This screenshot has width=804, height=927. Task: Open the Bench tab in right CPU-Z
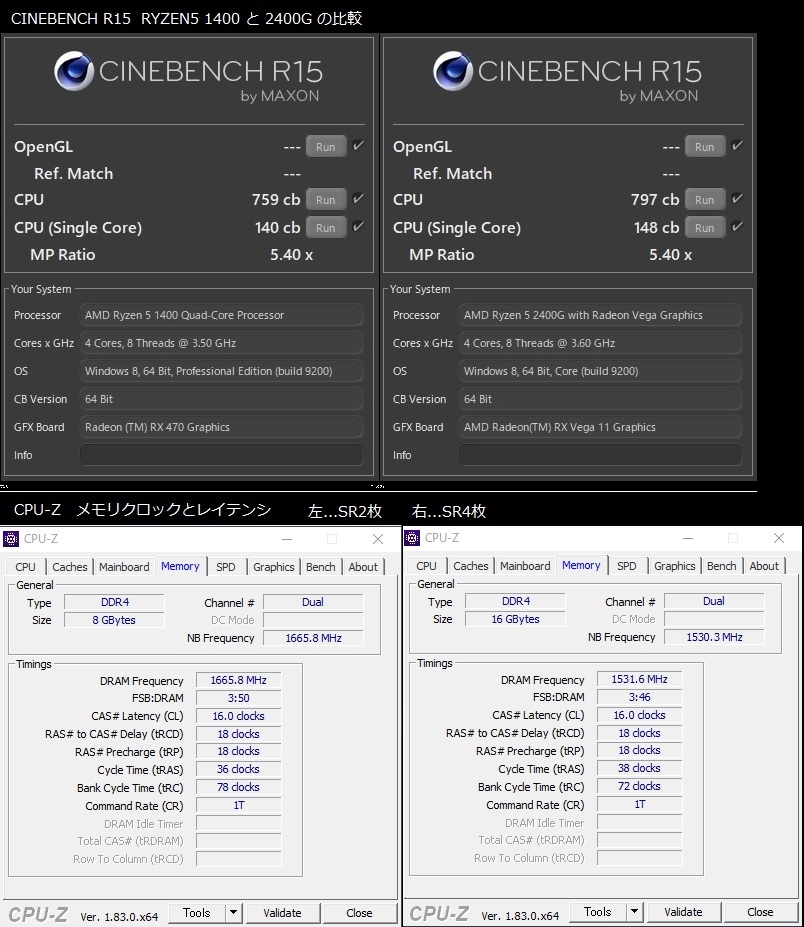722,566
